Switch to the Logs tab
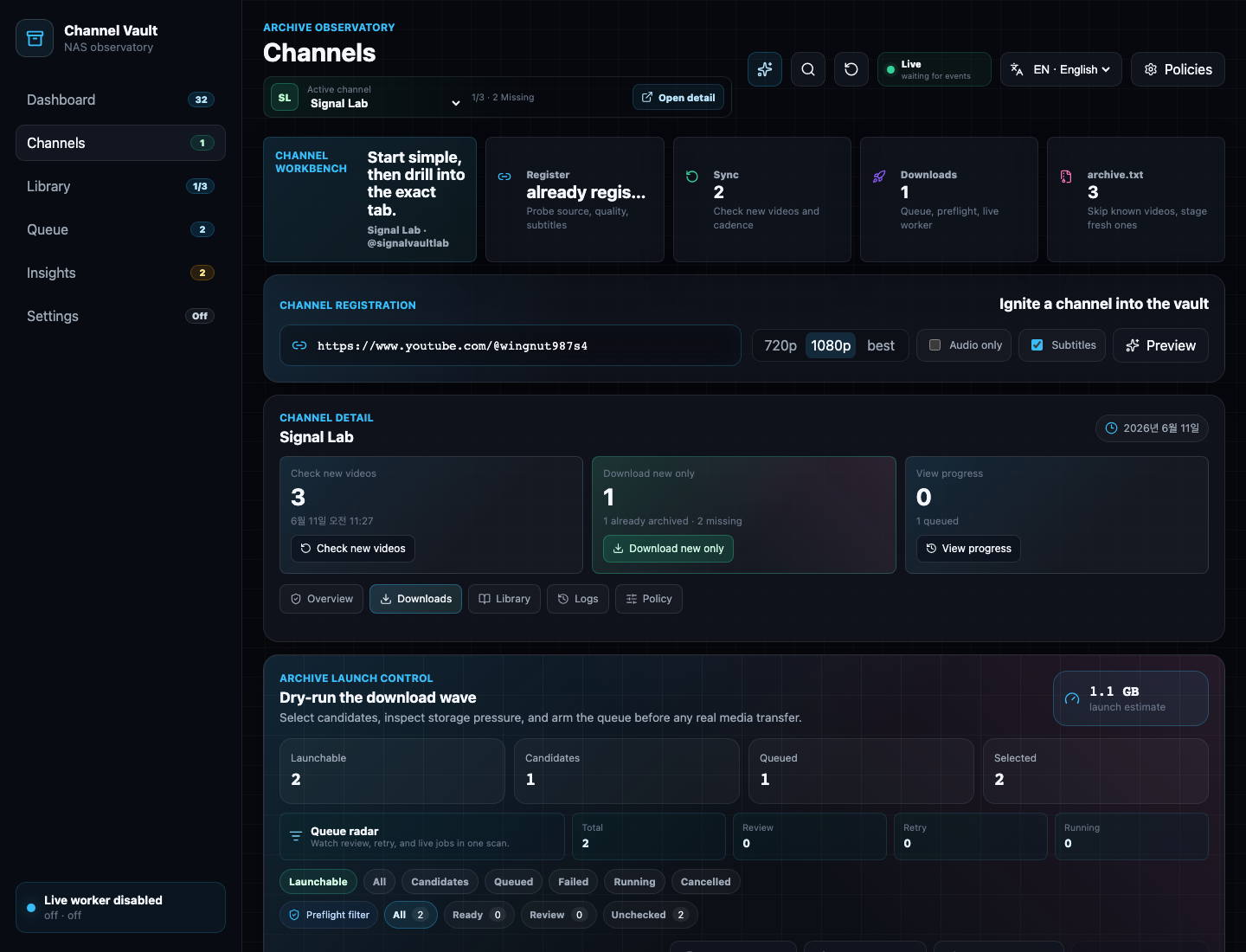Viewport: 1246px width, 952px height. click(x=578, y=599)
